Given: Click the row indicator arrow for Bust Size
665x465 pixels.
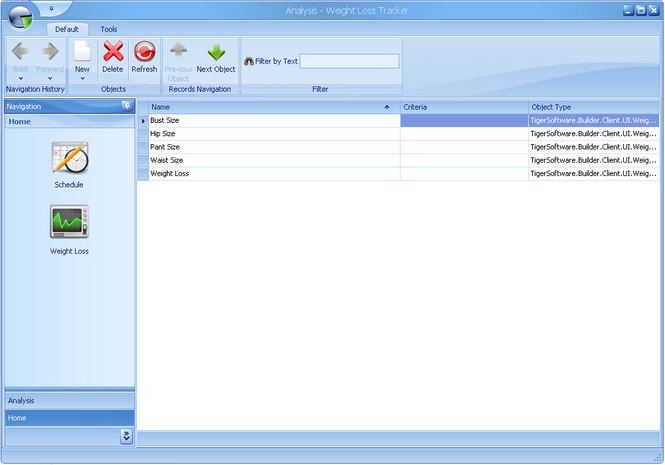Looking at the screenshot, I should pos(143,121).
